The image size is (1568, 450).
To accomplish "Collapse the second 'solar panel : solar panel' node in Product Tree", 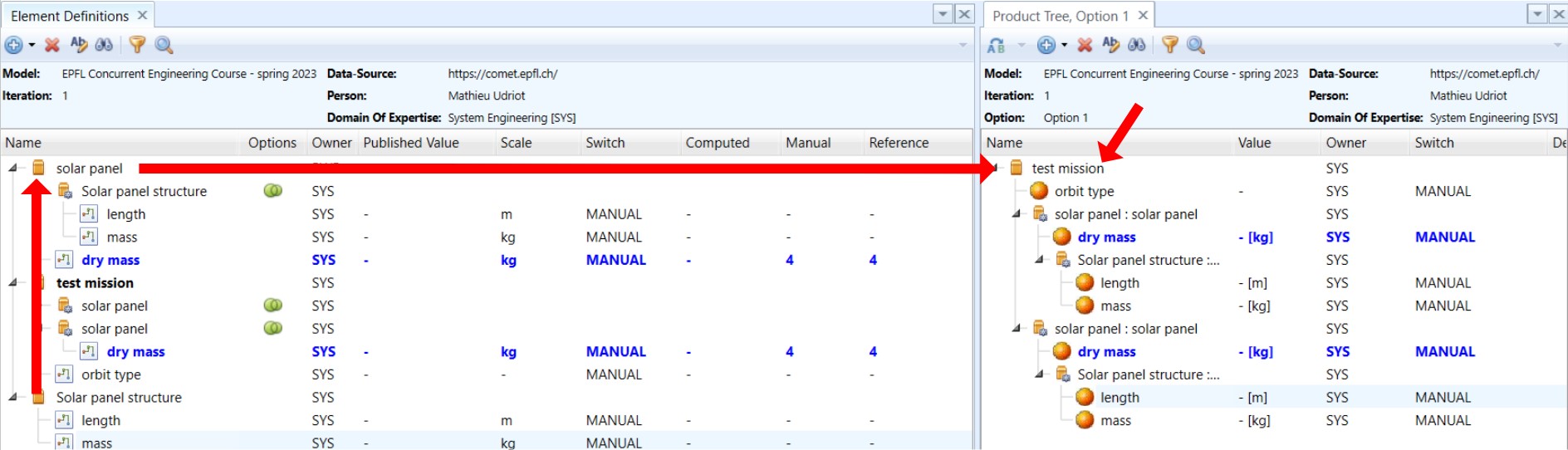I will click(x=1017, y=329).
